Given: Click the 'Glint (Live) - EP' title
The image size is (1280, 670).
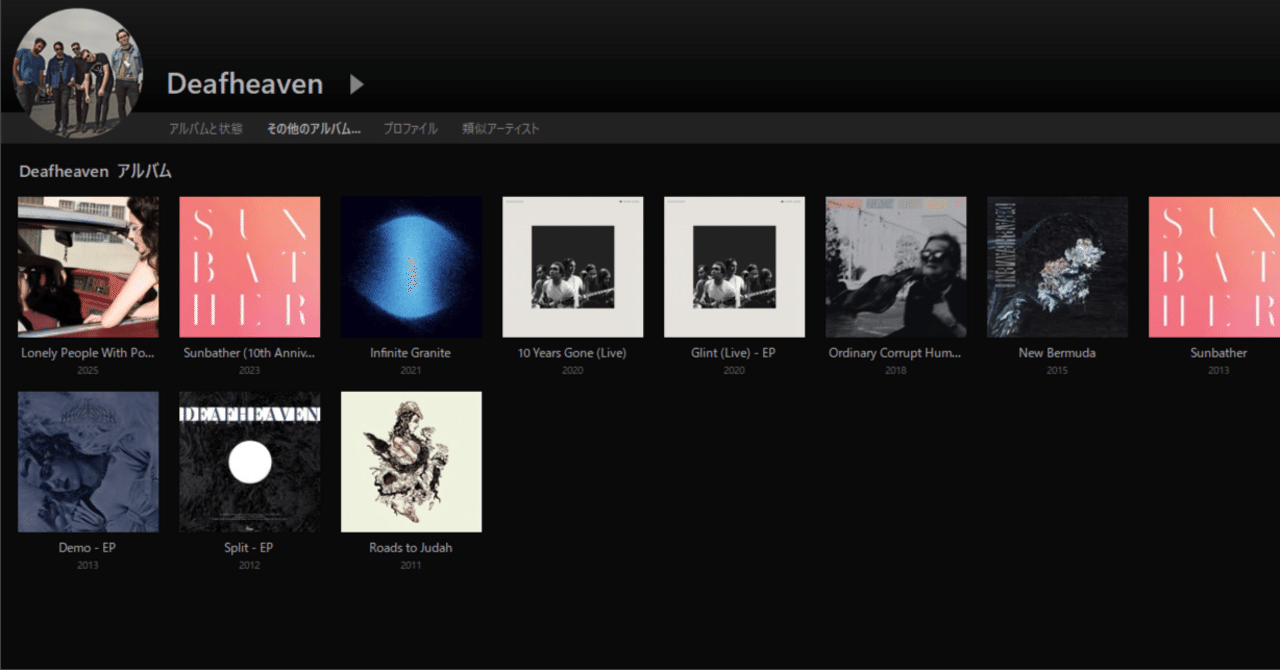Looking at the screenshot, I should (x=733, y=353).
